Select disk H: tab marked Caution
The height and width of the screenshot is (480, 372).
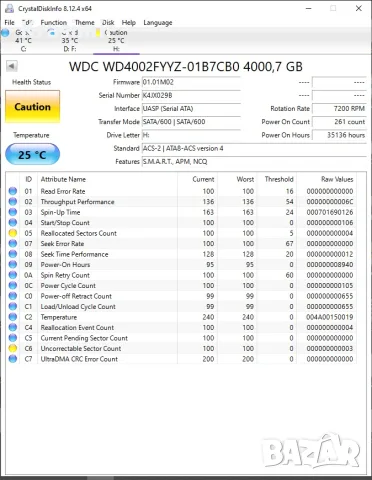click(116, 40)
